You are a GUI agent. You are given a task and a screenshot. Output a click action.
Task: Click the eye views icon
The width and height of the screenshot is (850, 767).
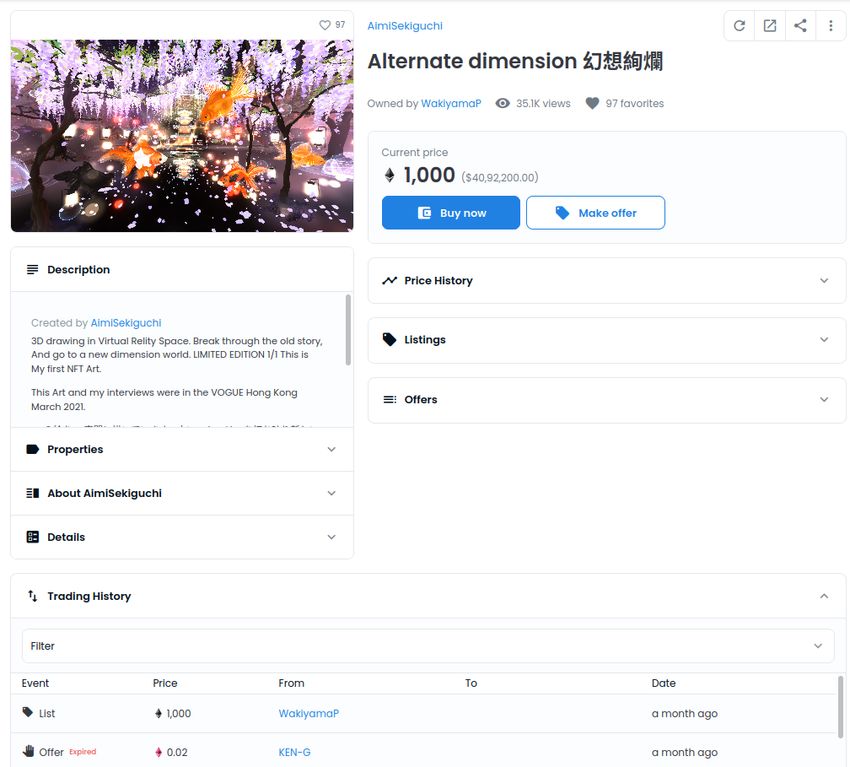coord(503,103)
